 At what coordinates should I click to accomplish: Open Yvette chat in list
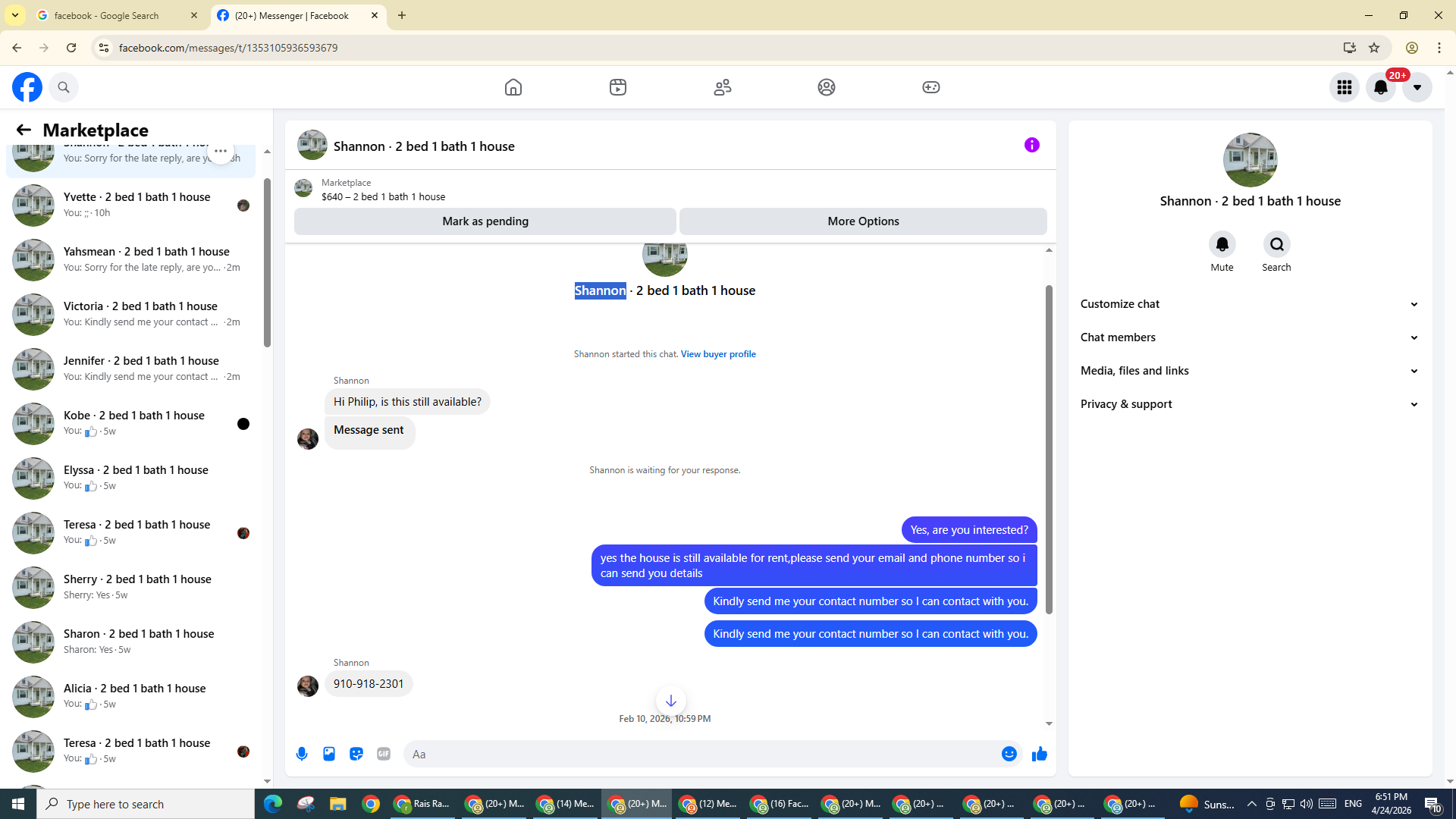pyautogui.click(x=130, y=205)
